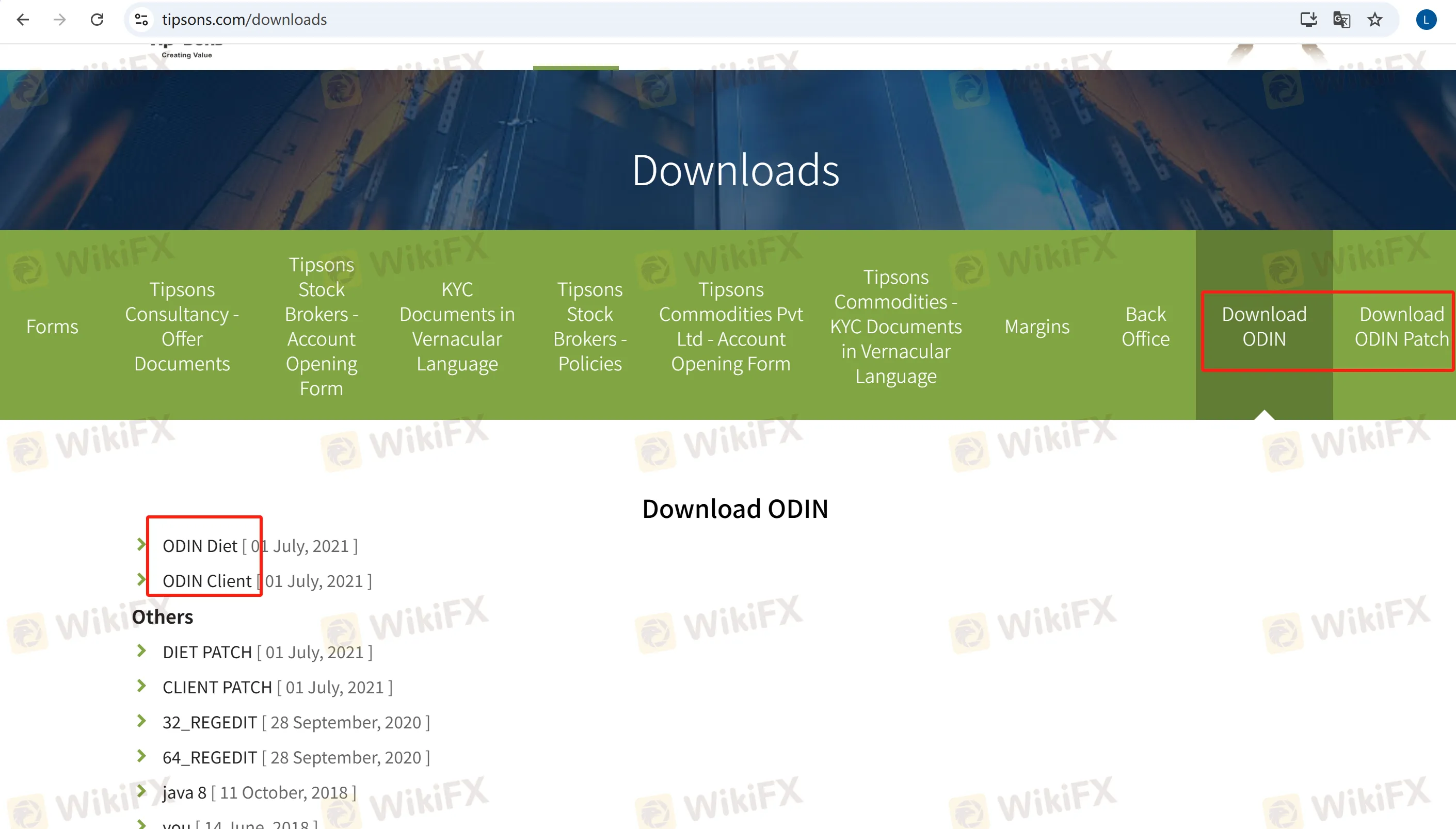Switch to the Forms tab
The width and height of the screenshot is (1456, 829).
52,326
